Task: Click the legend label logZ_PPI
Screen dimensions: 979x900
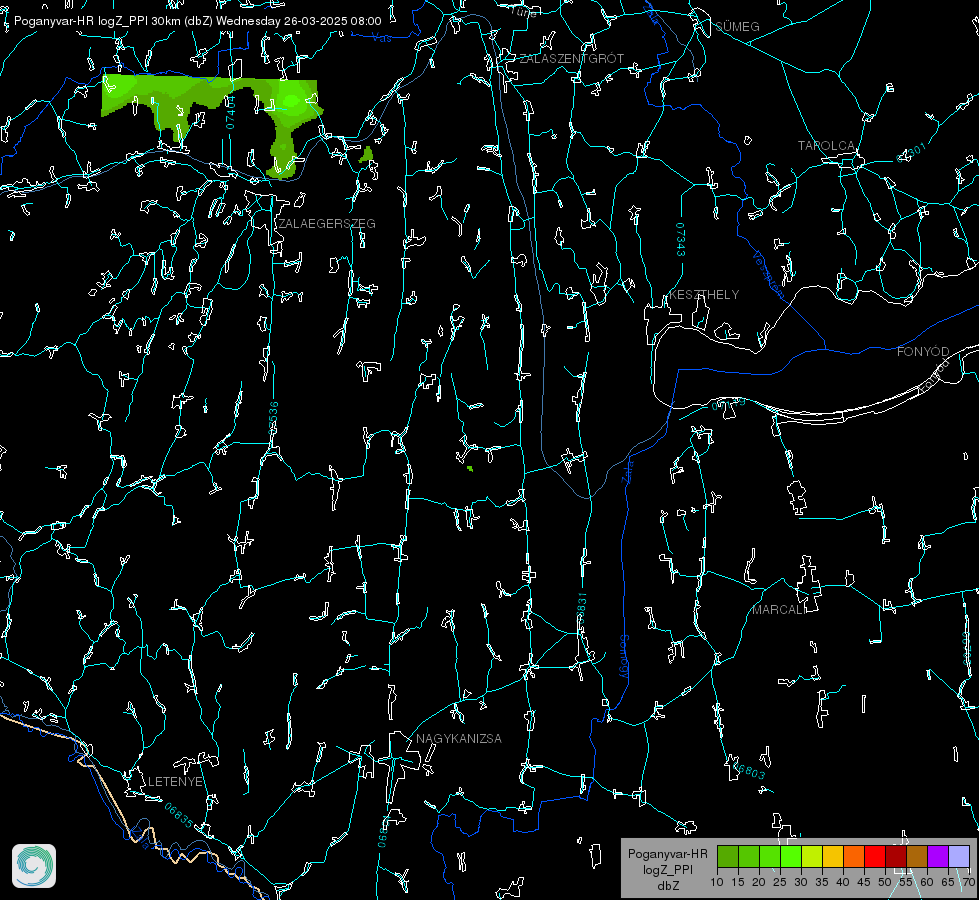Action: [667, 870]
